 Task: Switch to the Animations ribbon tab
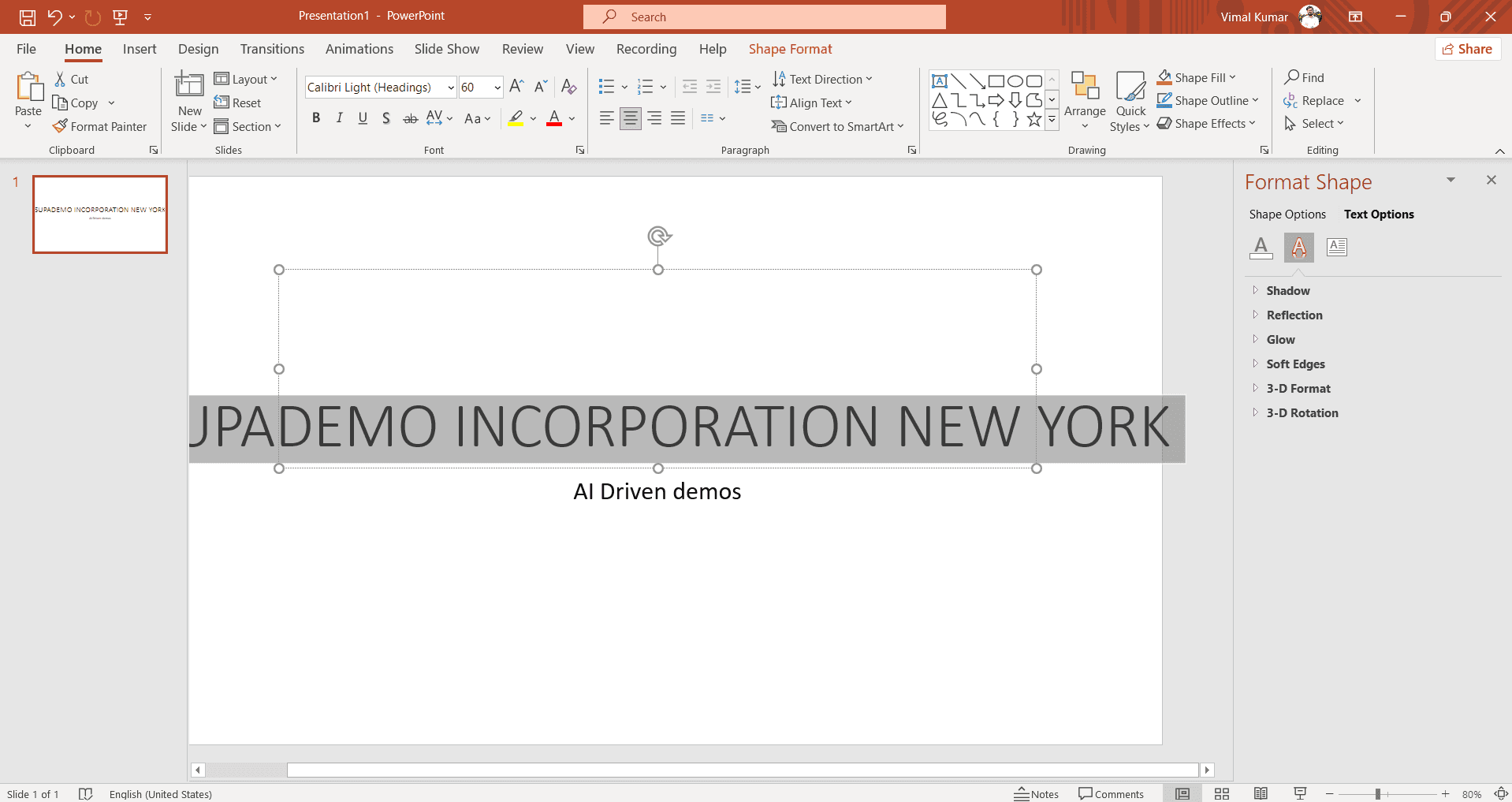click(x=359, y=48)
